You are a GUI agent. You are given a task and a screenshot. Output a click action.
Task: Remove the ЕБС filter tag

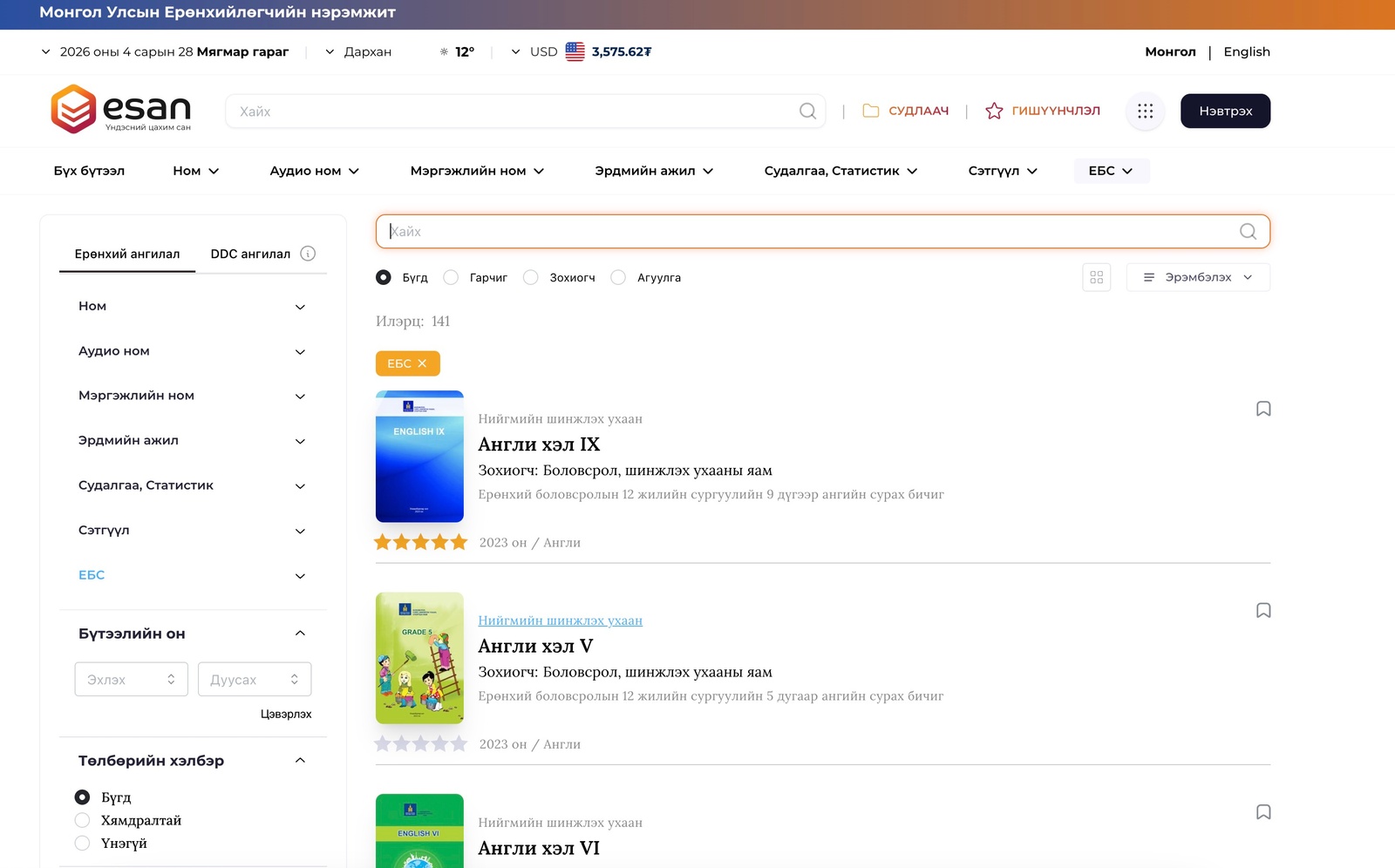(x=422, y=363)
